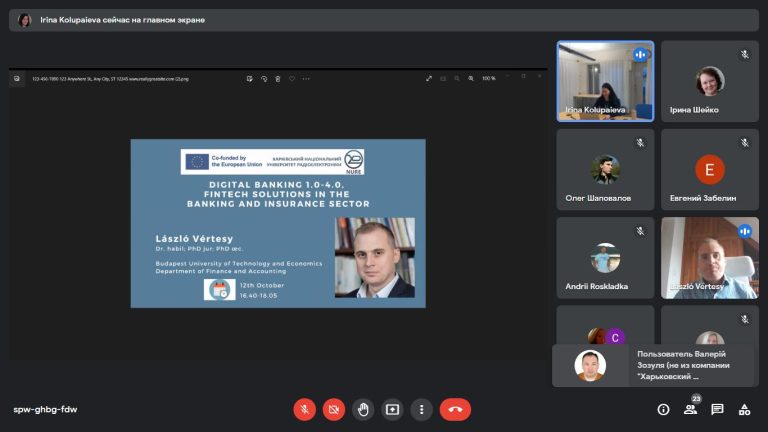Click Валерій Зозуля's avatar in the notification
Screen dimensions: 768x432
click(x=590, y=365)
